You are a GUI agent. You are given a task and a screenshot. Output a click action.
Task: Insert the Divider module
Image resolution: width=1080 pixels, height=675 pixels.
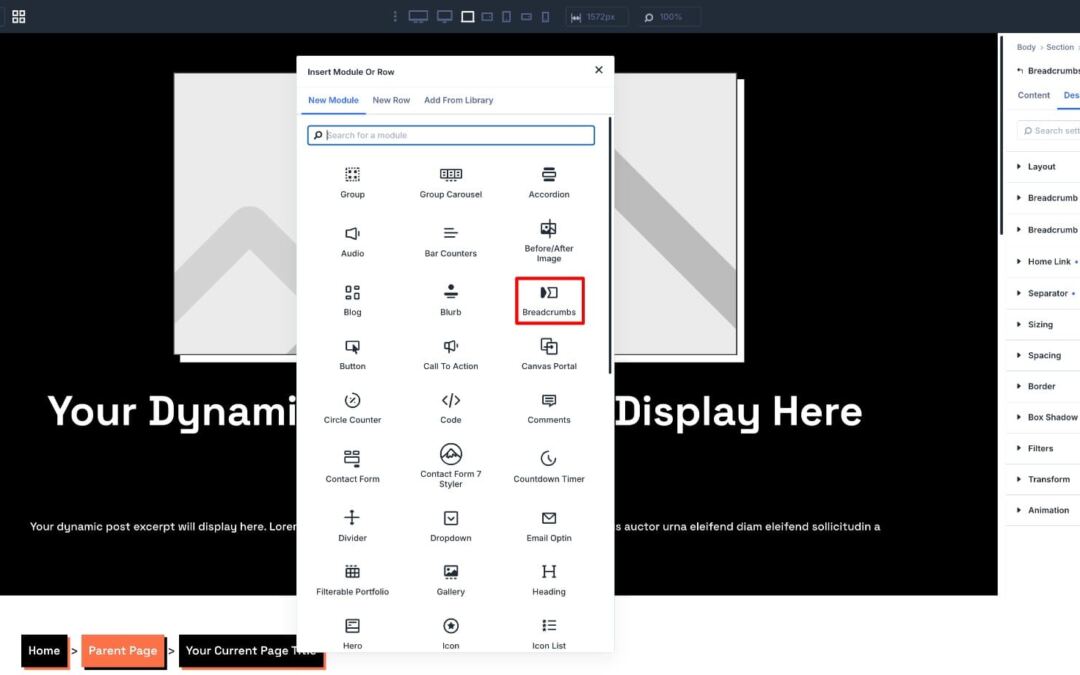click(352, 526)
